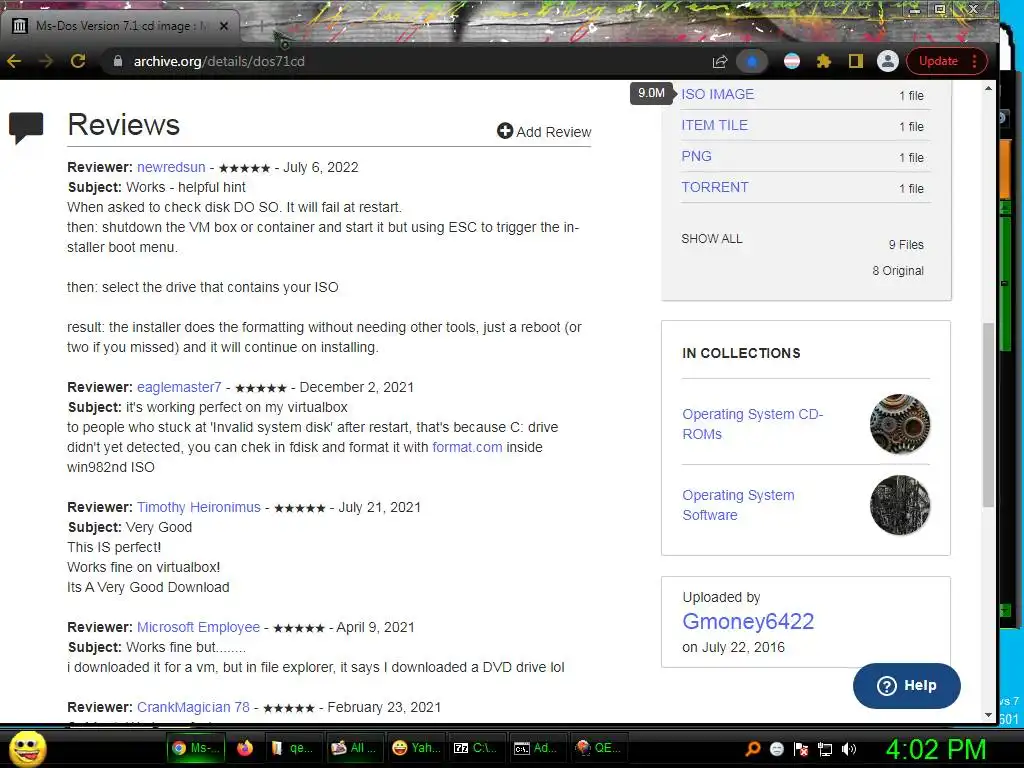Open the All ... taskbar item
The image size is (1024, 768).
tap(354, 748)
